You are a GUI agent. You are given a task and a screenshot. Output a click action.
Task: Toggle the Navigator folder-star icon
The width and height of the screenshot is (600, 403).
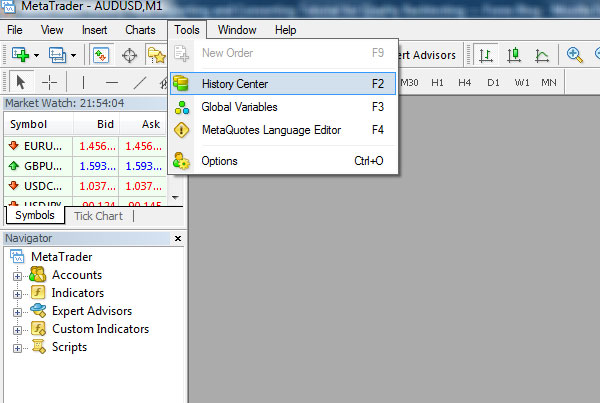tap(157, 55)
